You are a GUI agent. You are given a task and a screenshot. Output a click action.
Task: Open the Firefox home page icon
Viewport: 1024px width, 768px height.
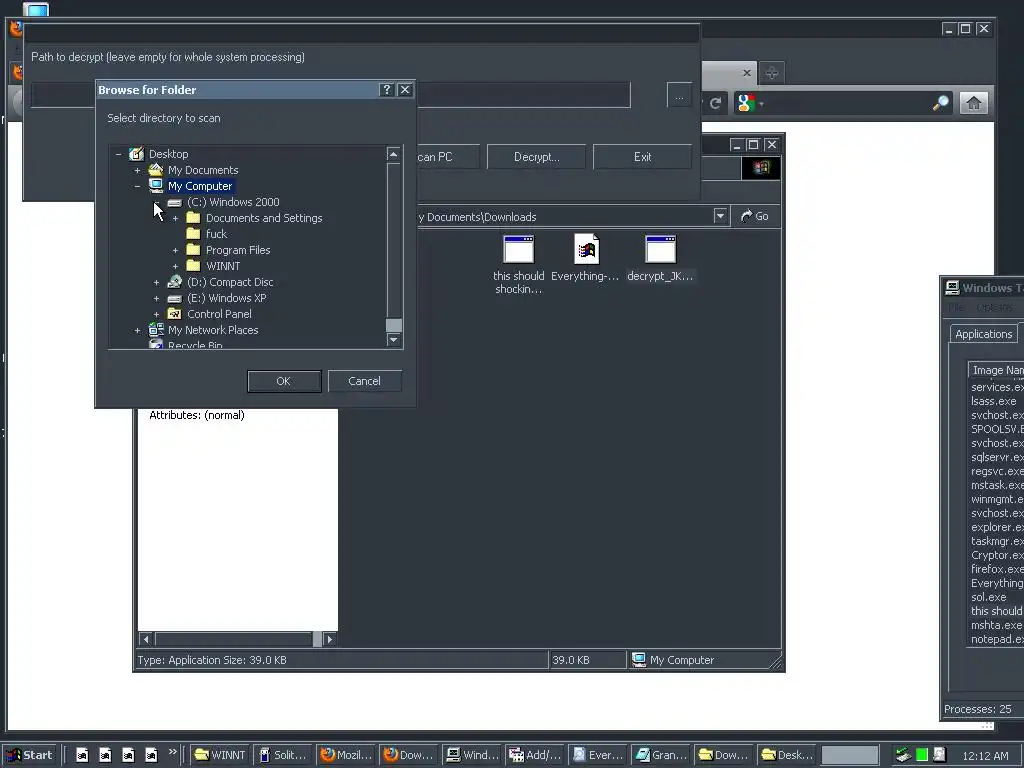pos(974,103)
